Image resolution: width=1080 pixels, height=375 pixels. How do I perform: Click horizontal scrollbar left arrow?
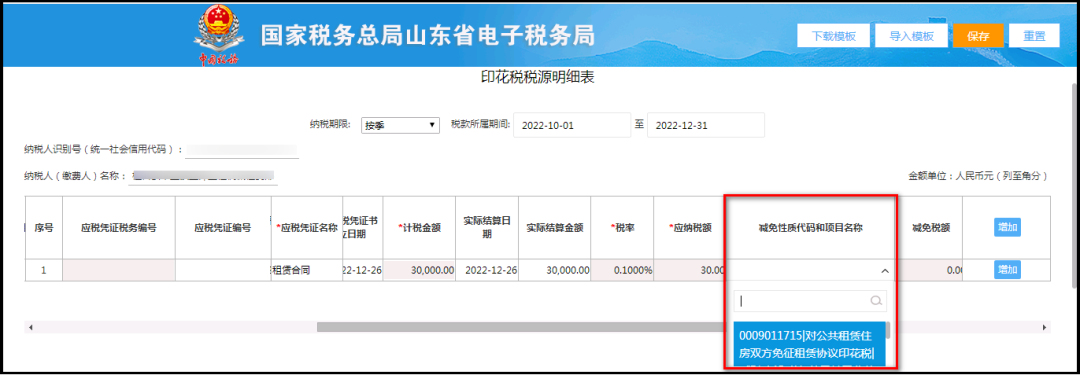coord(31,327)
